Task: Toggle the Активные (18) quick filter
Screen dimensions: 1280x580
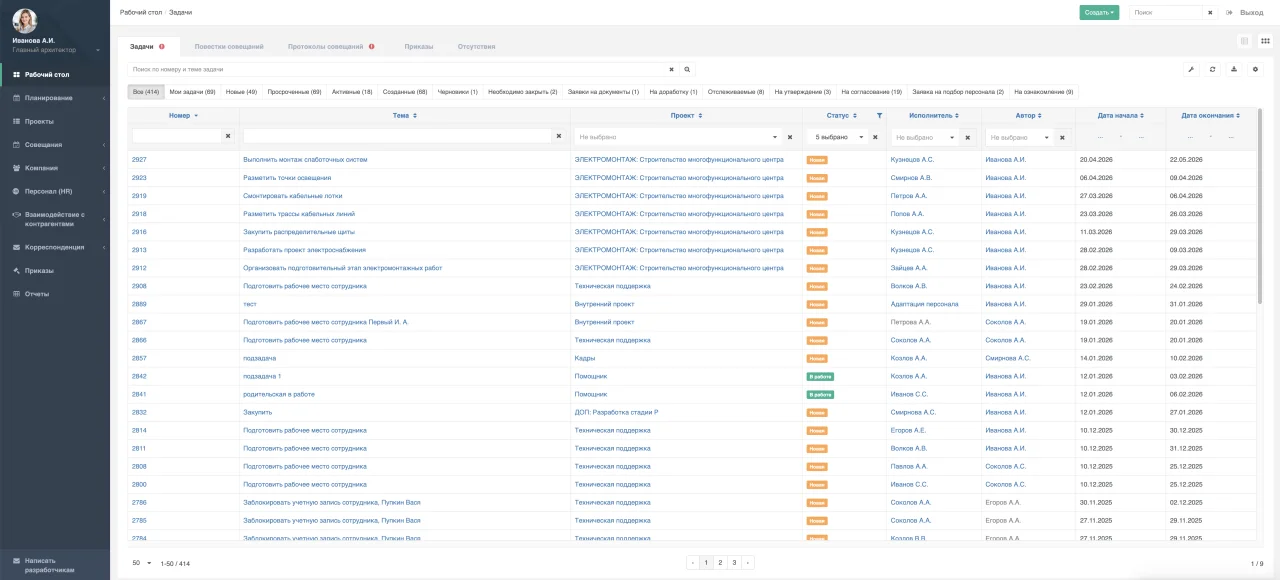Action: click(x=352, y=92)
